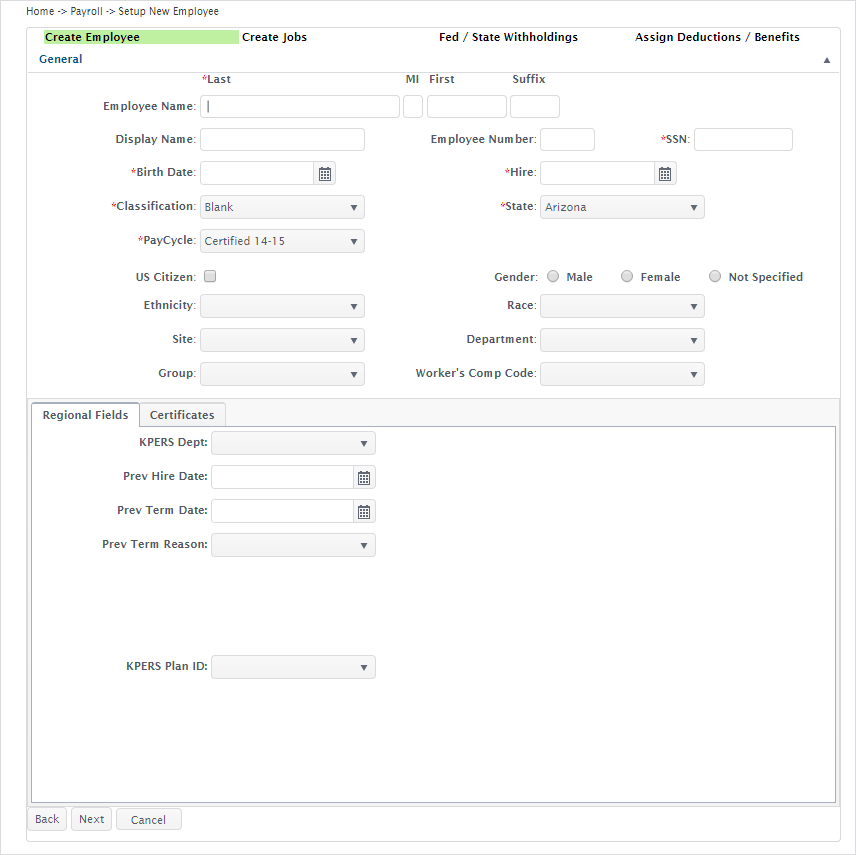Open the Hire date calendar picker

coord(665,174)
